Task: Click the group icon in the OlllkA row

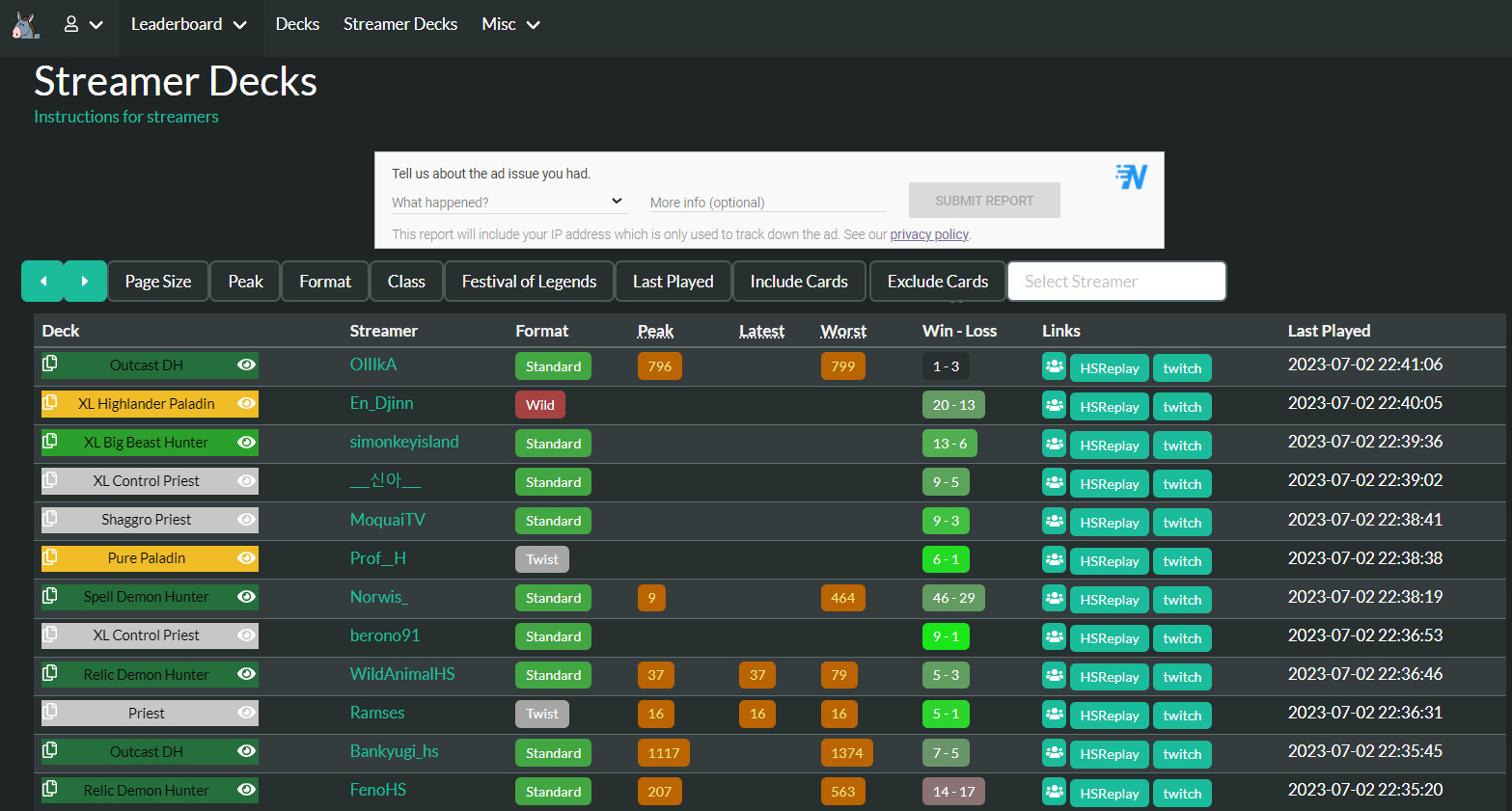Action: [x=1054, y=366]
